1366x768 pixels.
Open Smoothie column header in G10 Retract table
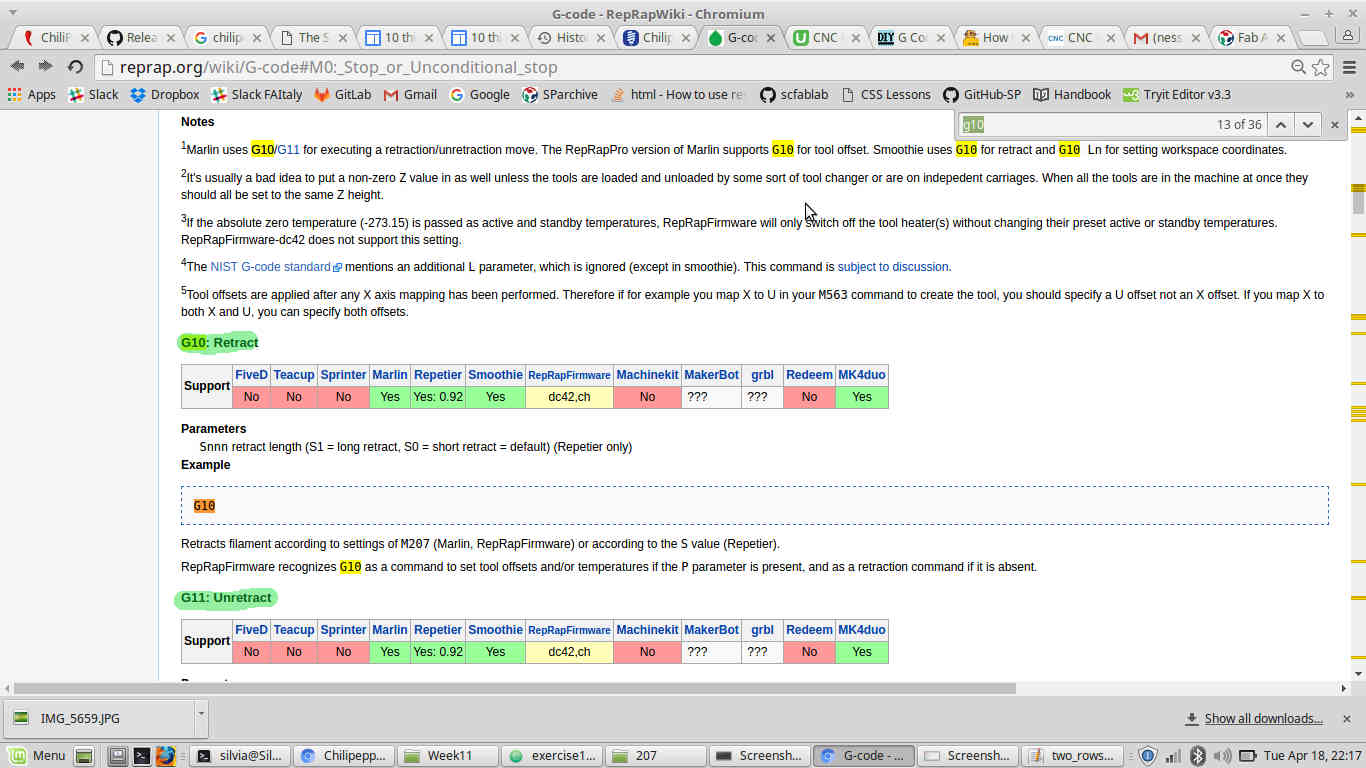point(495,375)
